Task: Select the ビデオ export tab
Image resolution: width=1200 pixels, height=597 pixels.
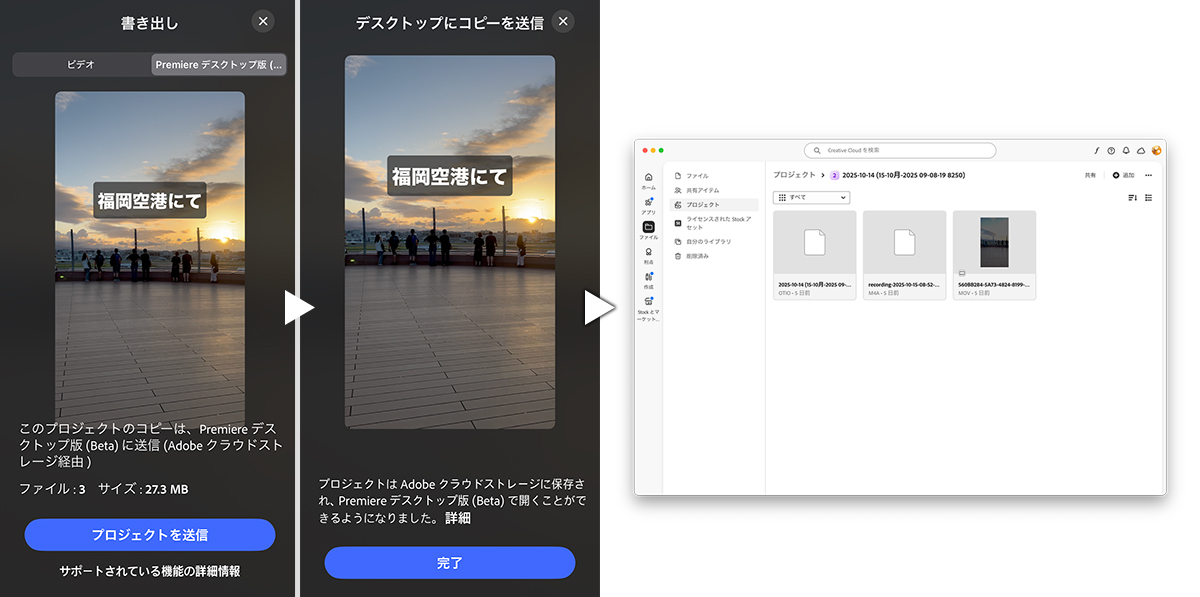Action: [x=81, y=64]
